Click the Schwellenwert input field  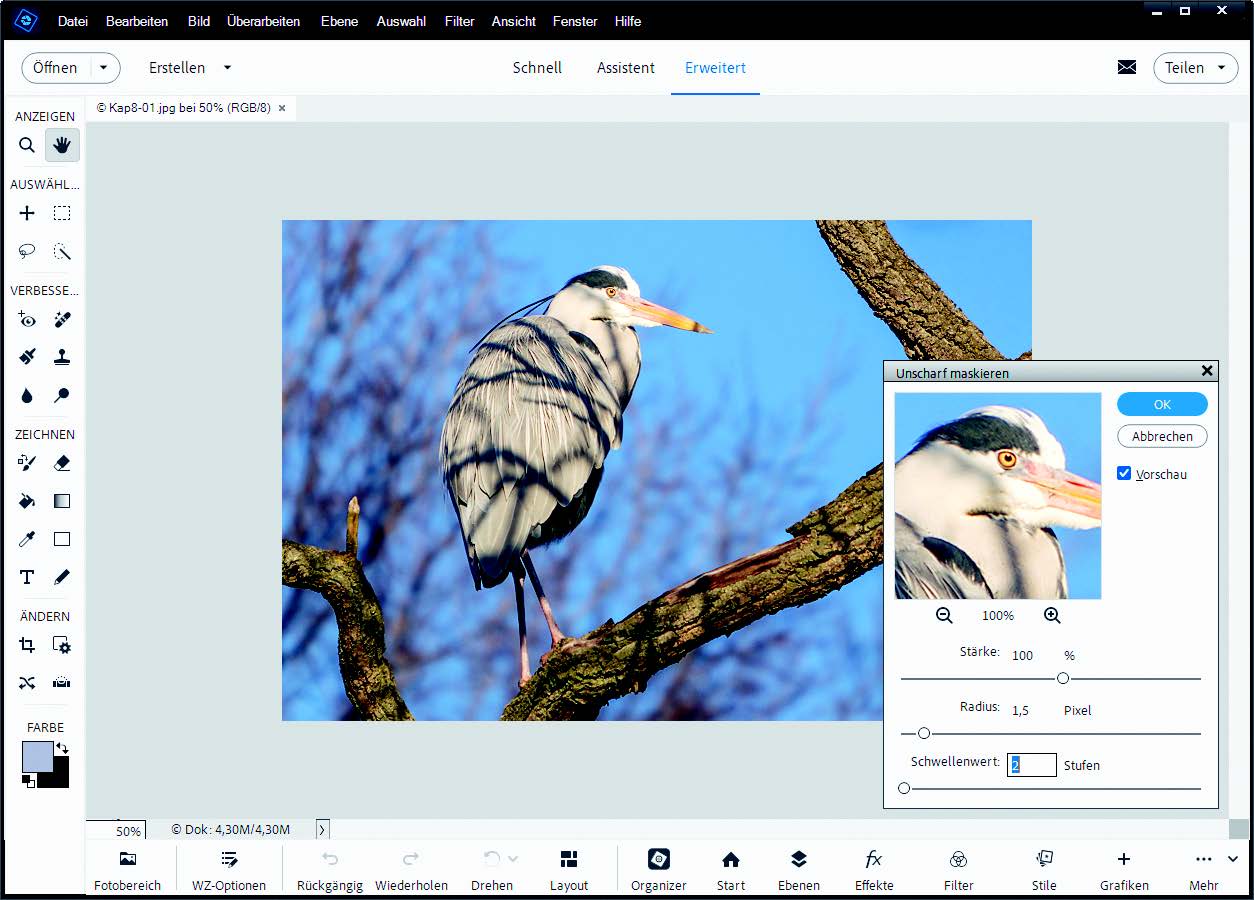(x=1031, y=765)
